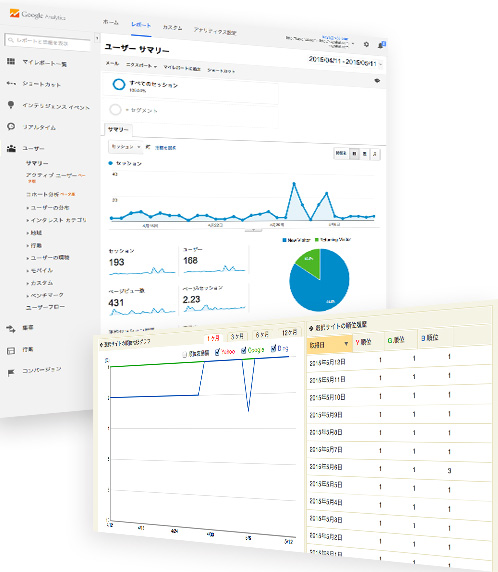Open the カスタム top tab
Screen dimensions: 498x572
pyautogui.click(x=172, y=28)
